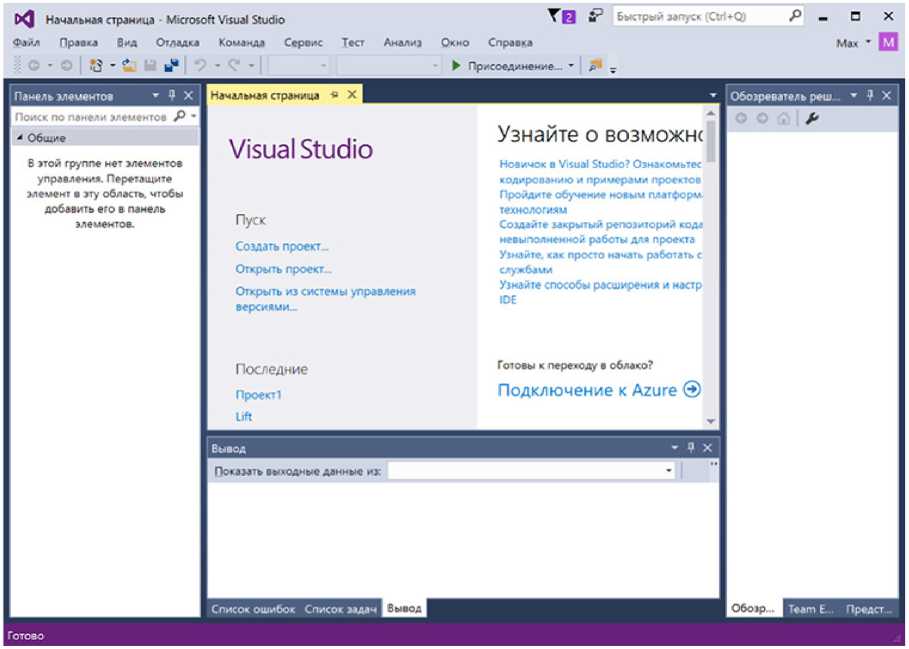Screen dimensions: 909x649
Task: Click the Open File folder toolbar icon
Action: click(x=129, y=66)
